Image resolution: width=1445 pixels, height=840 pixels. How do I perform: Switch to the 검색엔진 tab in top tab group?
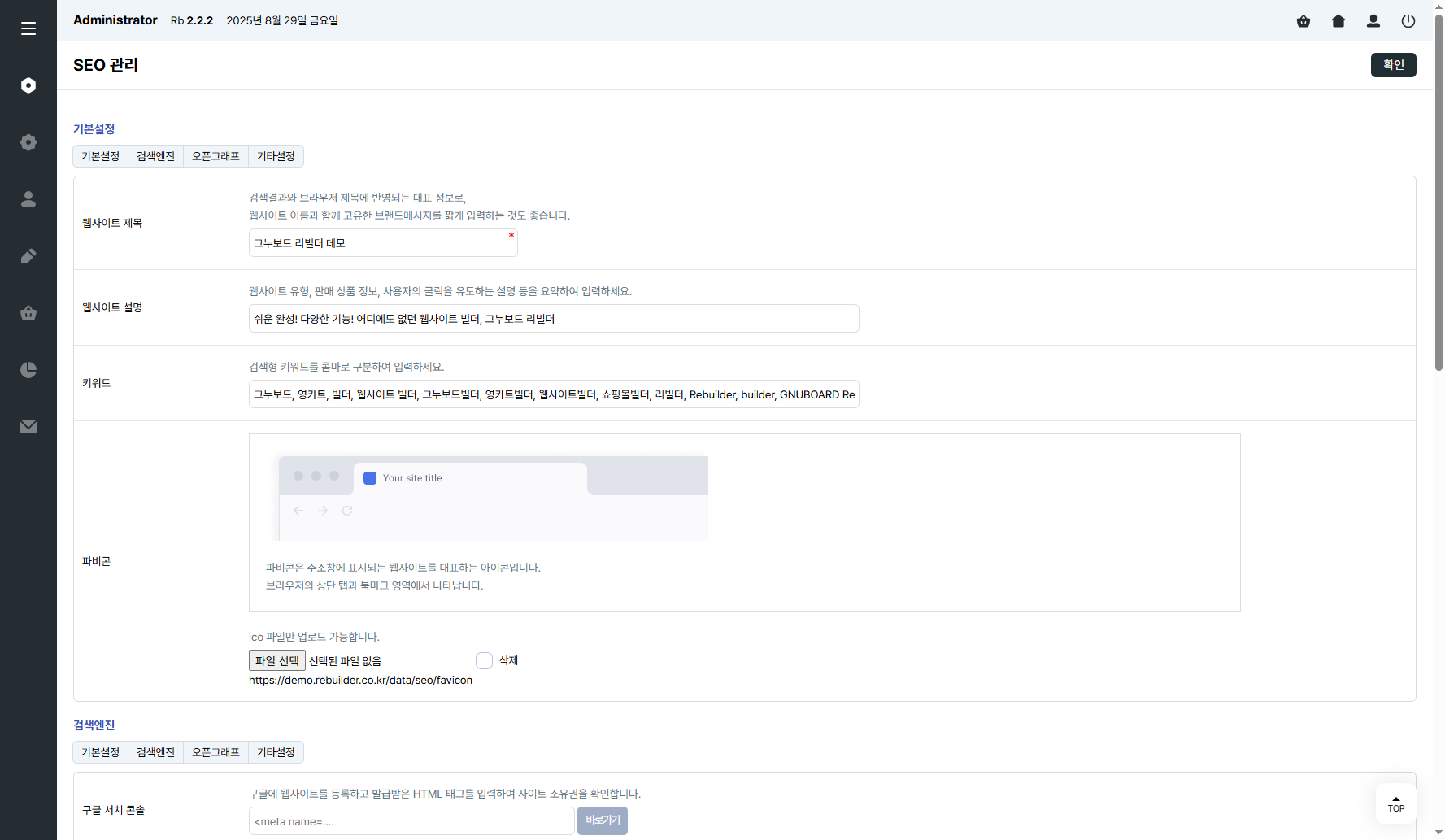(x=155, y=156)
